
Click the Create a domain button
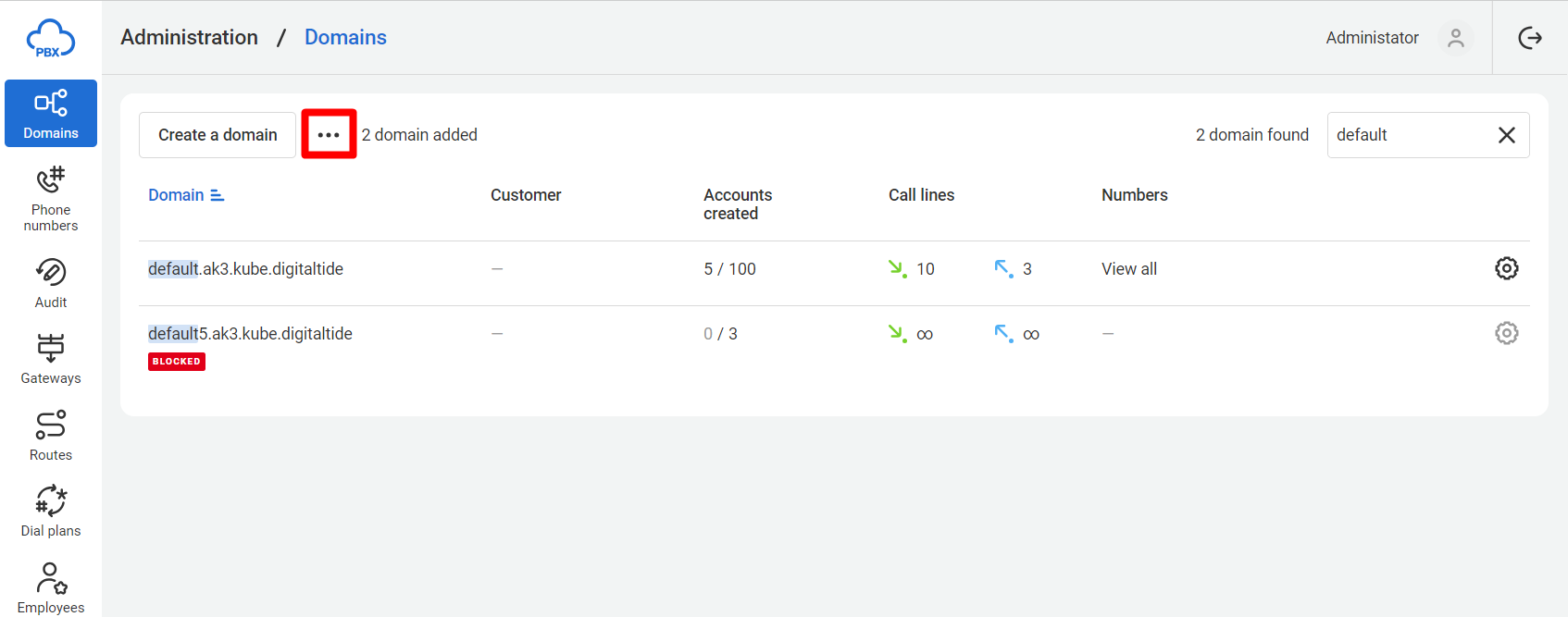coord(218,135)
